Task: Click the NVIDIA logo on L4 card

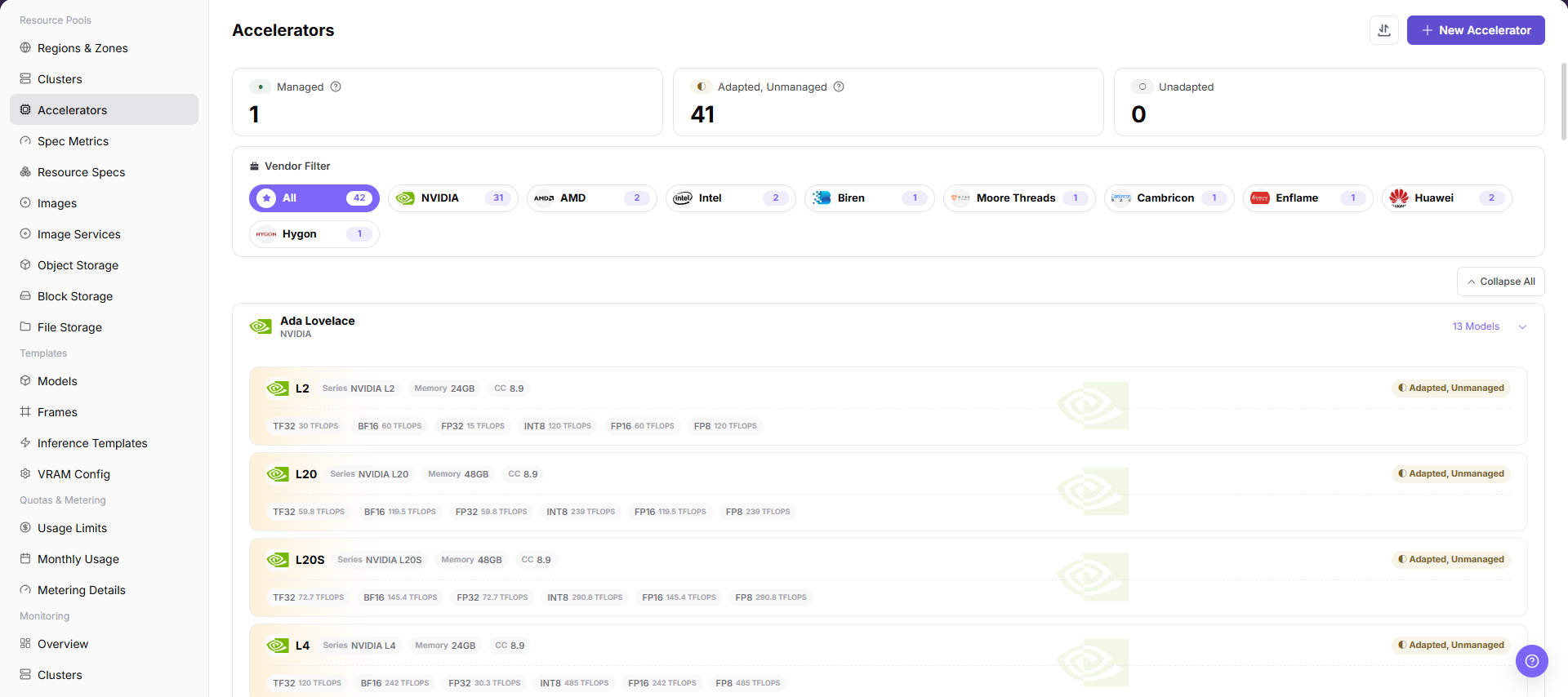Action: pos(278,646)
